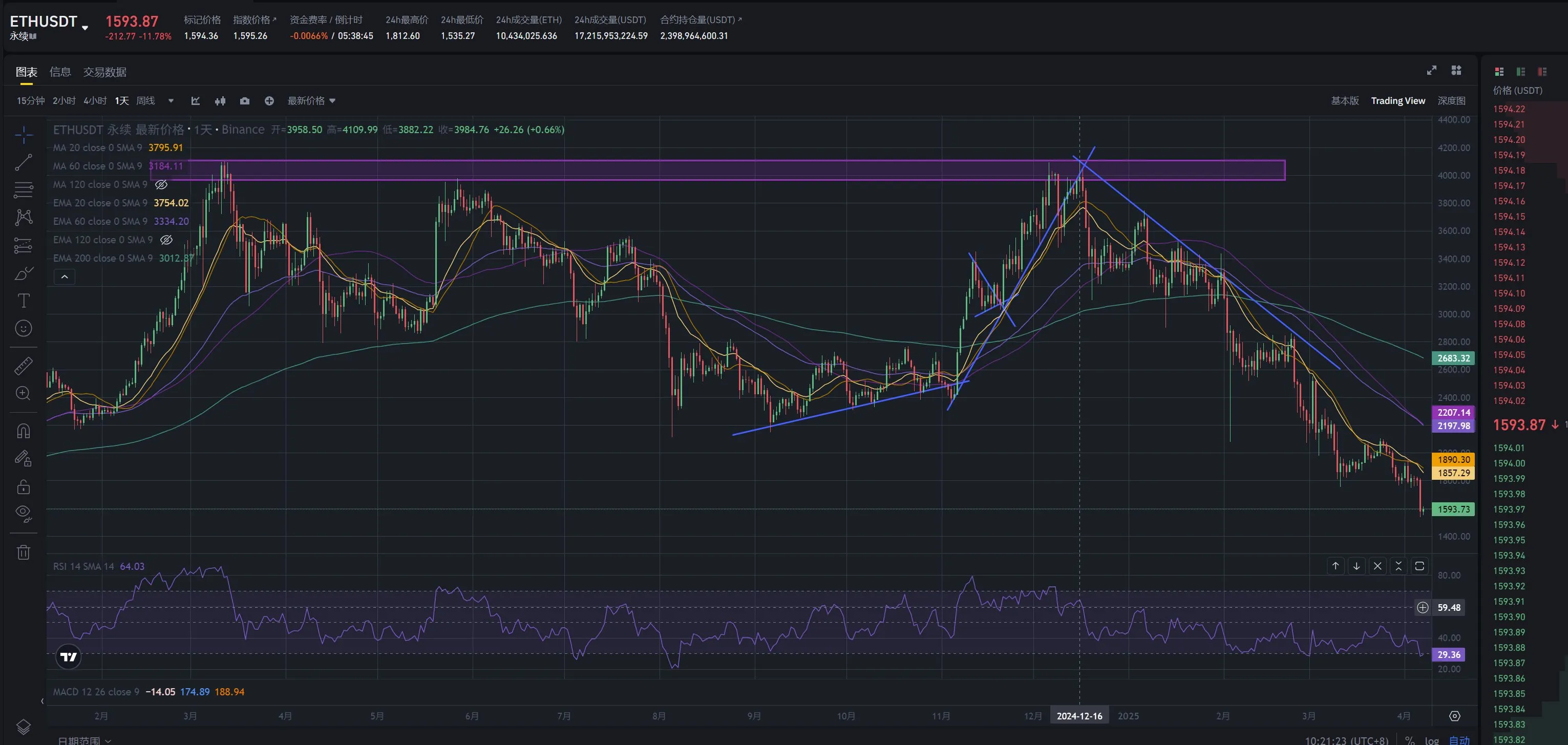Viewport: 1568px width, 745px height.
Task: Click the TradingView logo badge
Action: coord(69,657)
